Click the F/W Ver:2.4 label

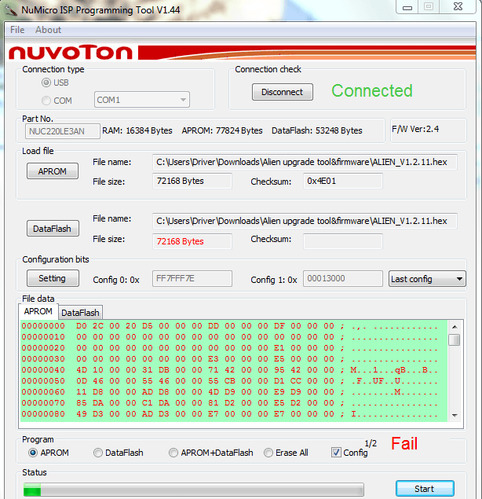coord(415,129)
